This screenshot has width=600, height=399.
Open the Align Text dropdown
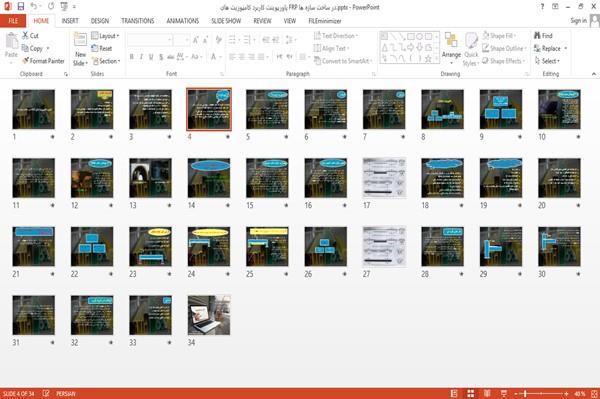coord(331,48)
